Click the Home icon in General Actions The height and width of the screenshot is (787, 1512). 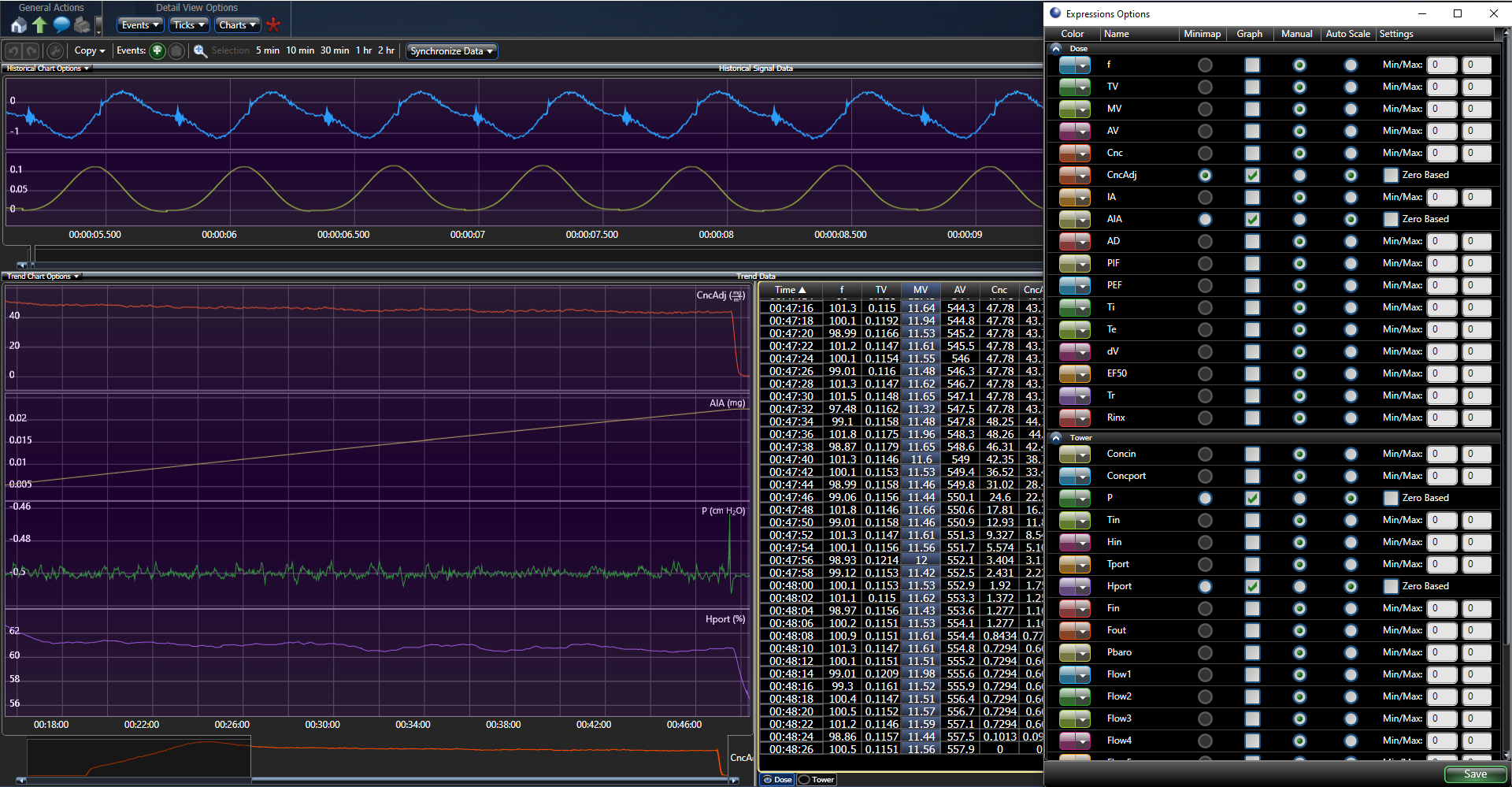[x=19, y=25]
